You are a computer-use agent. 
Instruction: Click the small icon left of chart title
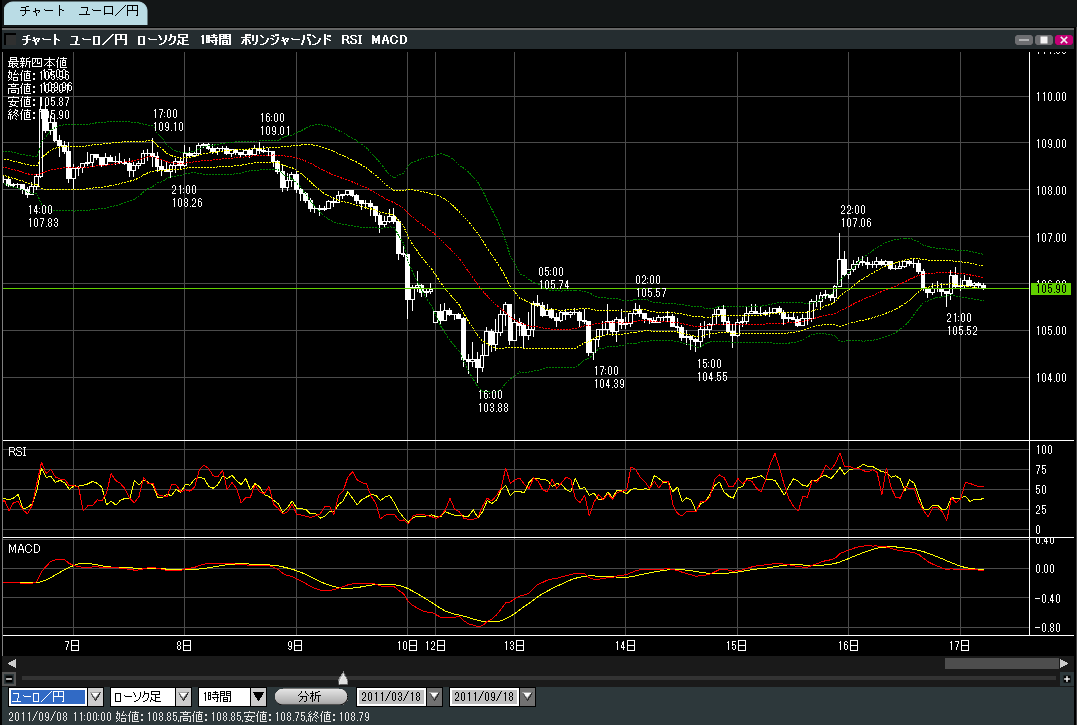click(10, 40)
